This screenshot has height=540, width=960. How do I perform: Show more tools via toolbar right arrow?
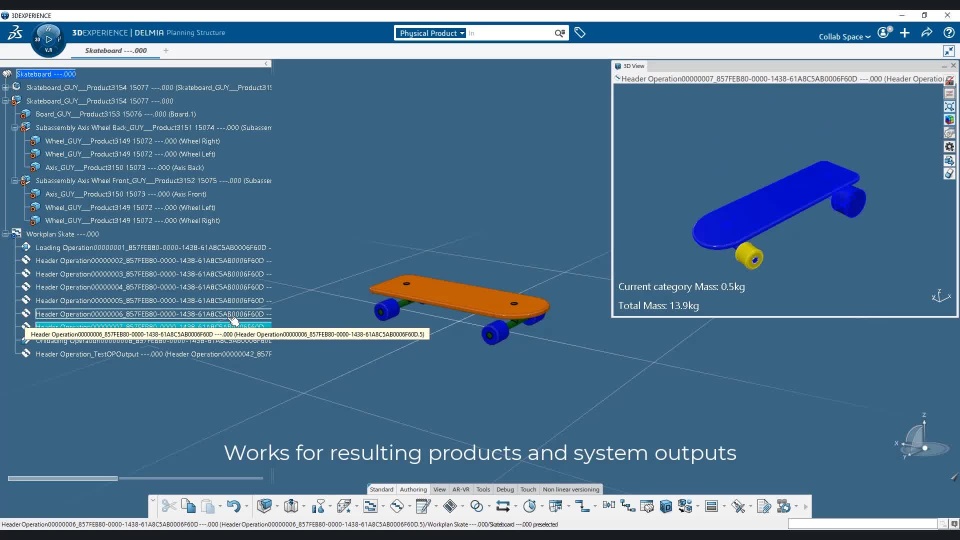[x=805, y=506]
